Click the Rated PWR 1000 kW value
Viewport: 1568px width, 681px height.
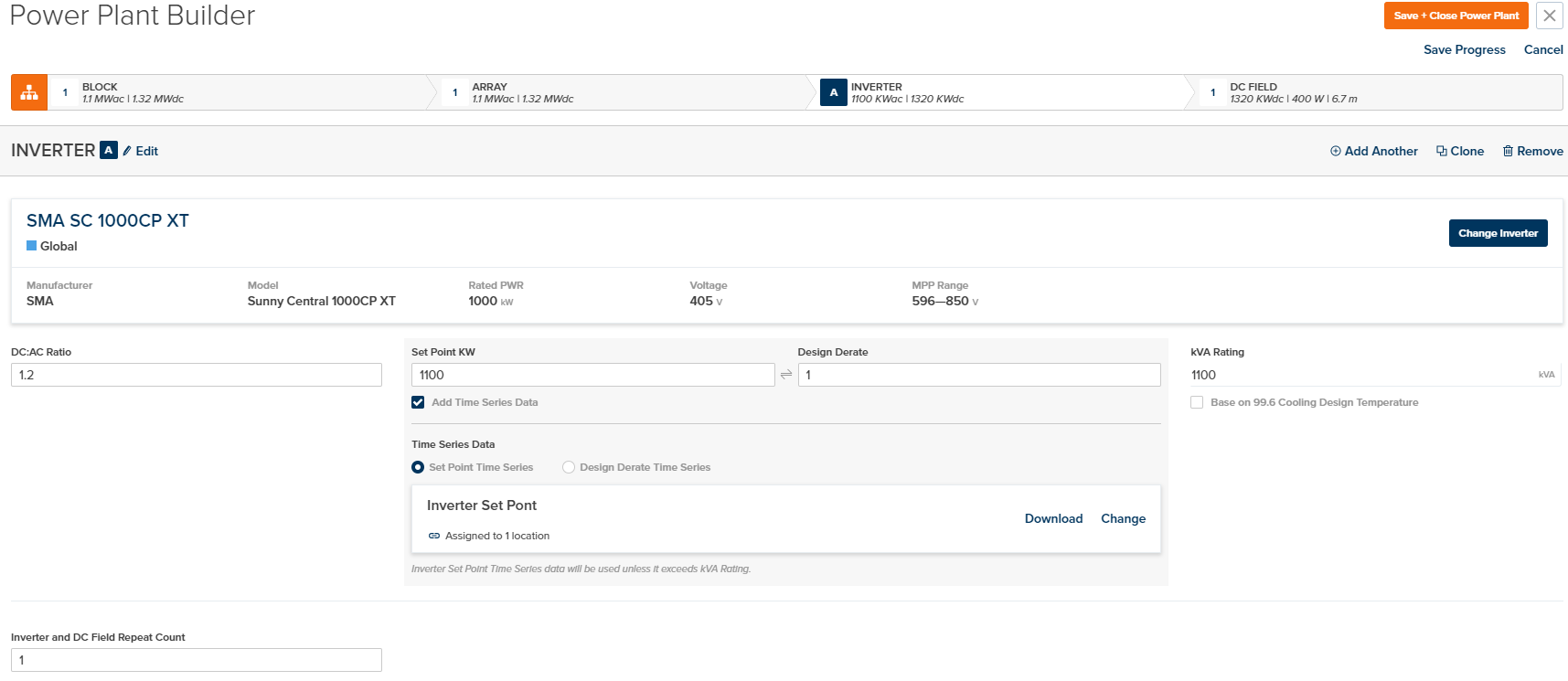(491, 301)
